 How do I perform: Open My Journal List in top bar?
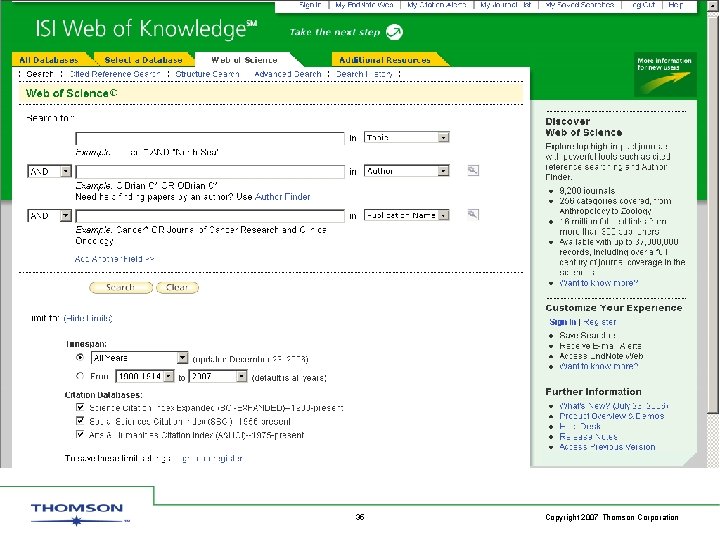click(x=506, y=5)
